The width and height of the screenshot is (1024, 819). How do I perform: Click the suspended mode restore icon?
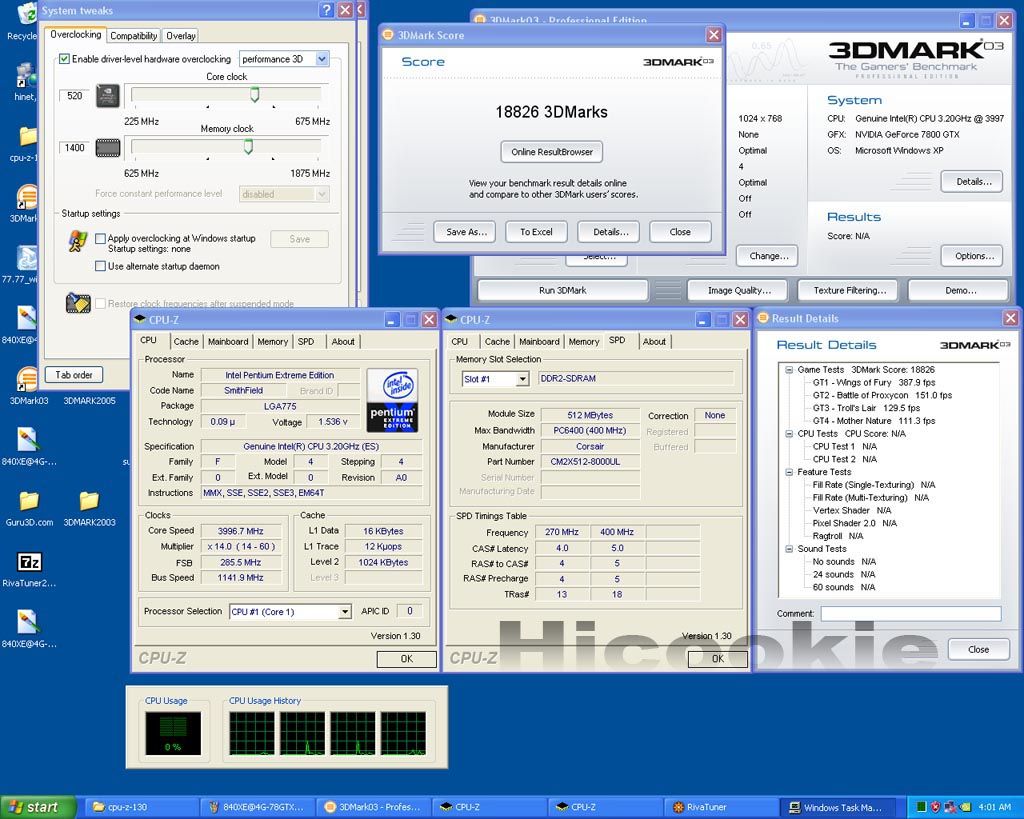click(78, 303)
